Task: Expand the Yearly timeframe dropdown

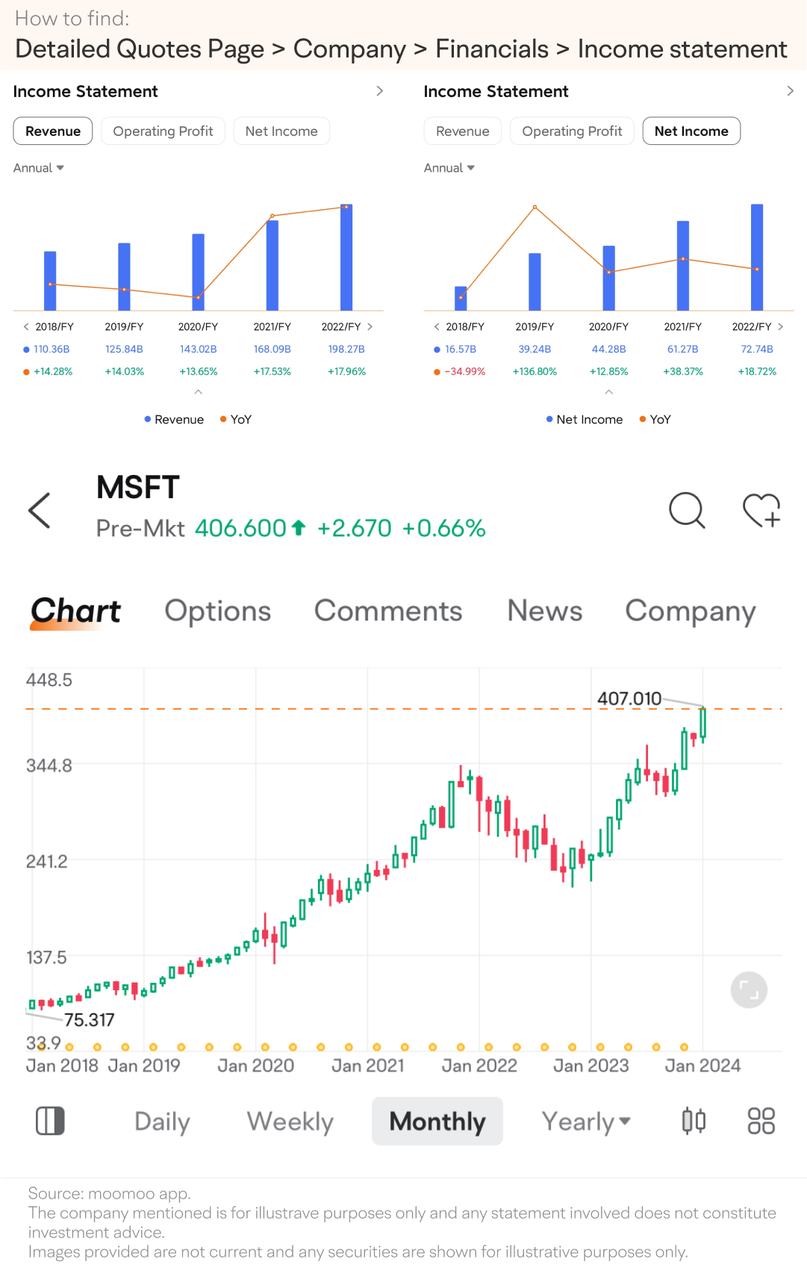Action: click(x=586, y=1121)
